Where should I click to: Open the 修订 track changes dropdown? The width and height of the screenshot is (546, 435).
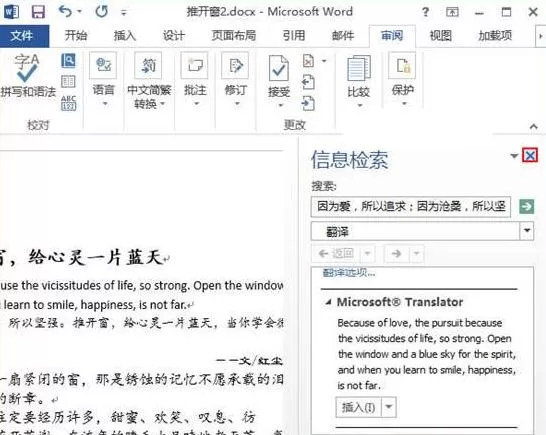[236, 80]
